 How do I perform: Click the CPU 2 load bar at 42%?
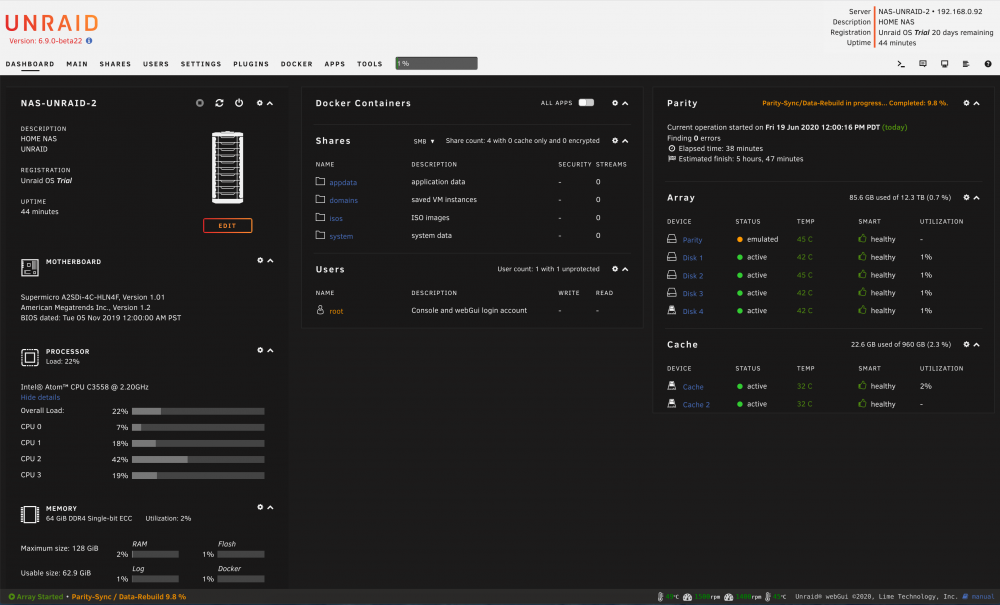pos(198,459)
